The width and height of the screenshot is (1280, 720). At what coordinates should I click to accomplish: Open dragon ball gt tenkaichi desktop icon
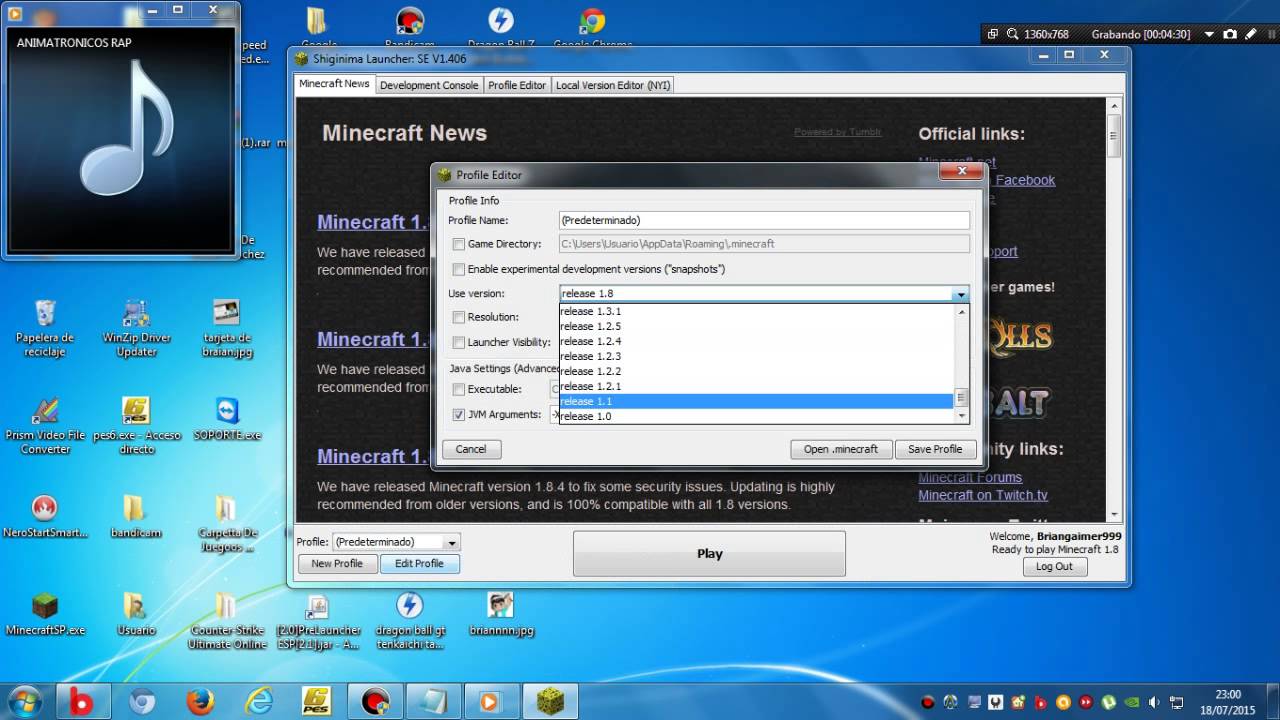click(x=409, y=621)
